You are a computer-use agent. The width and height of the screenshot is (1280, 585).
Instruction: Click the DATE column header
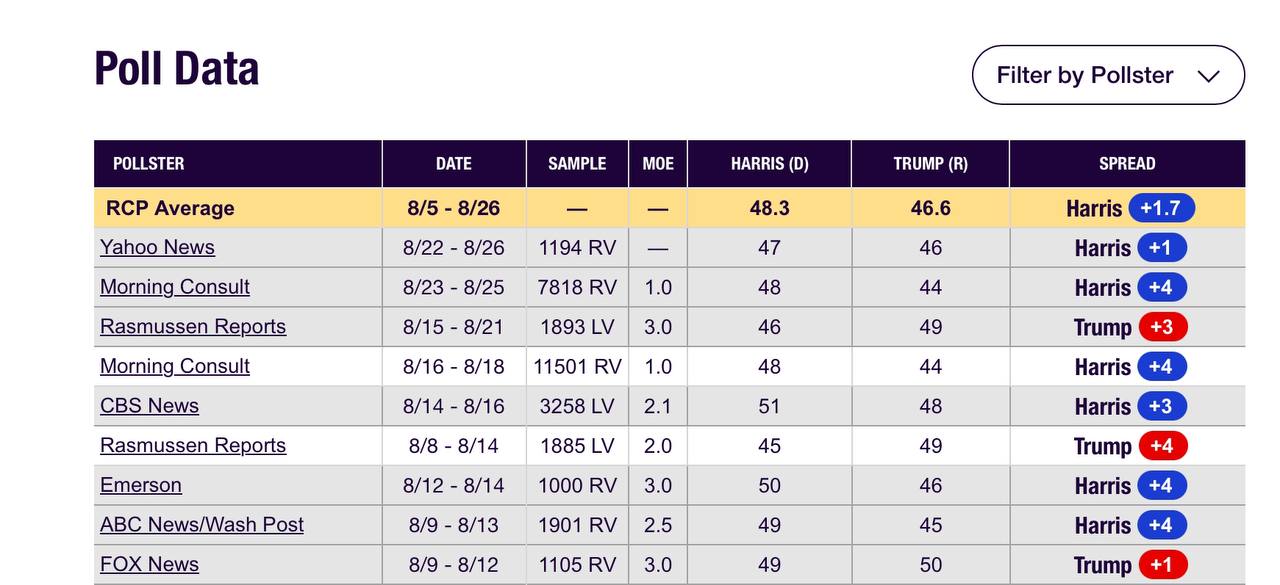(x=454, y=164)
